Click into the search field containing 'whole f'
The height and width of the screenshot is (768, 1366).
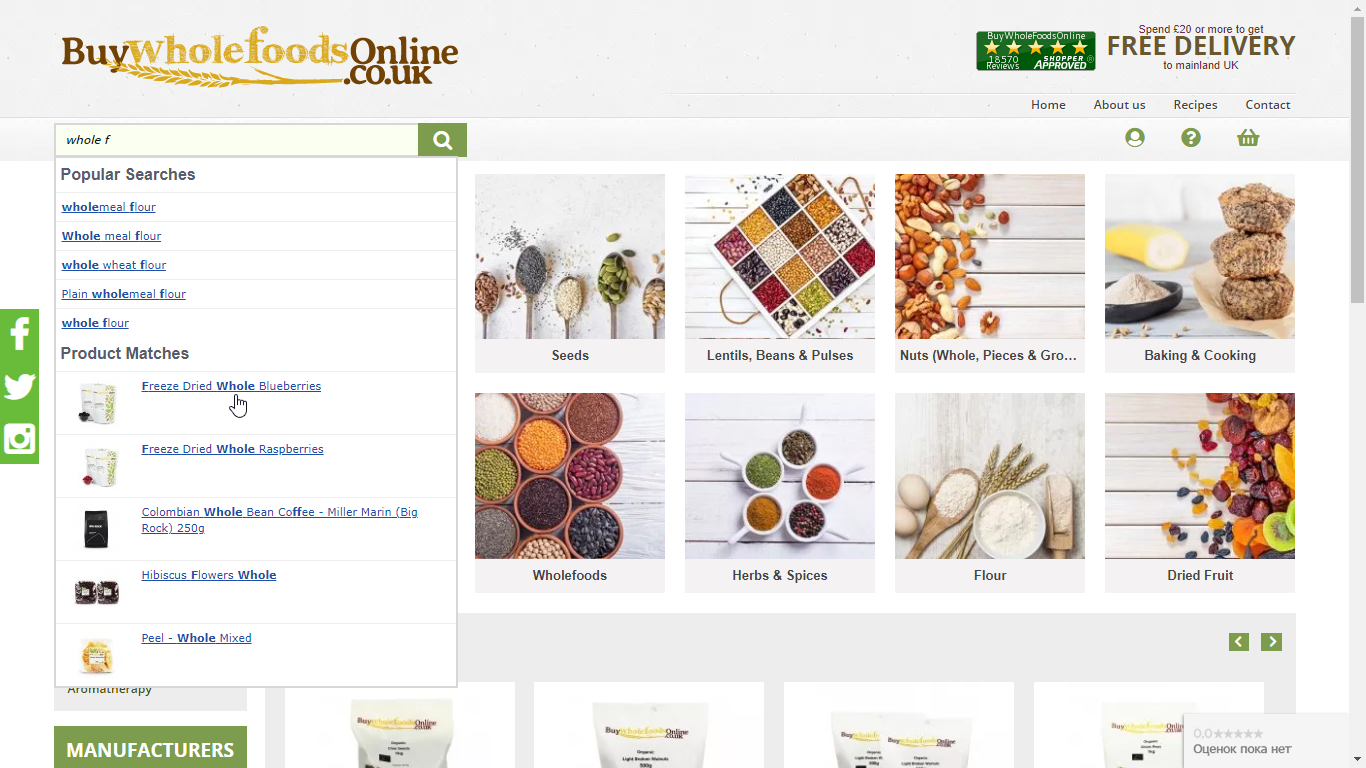236,140
